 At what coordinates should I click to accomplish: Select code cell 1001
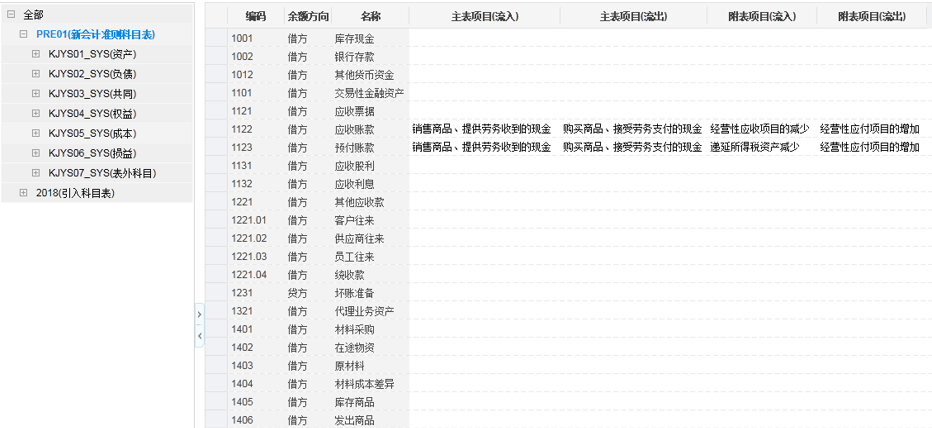pyautogui.click(x=256, y=39)
